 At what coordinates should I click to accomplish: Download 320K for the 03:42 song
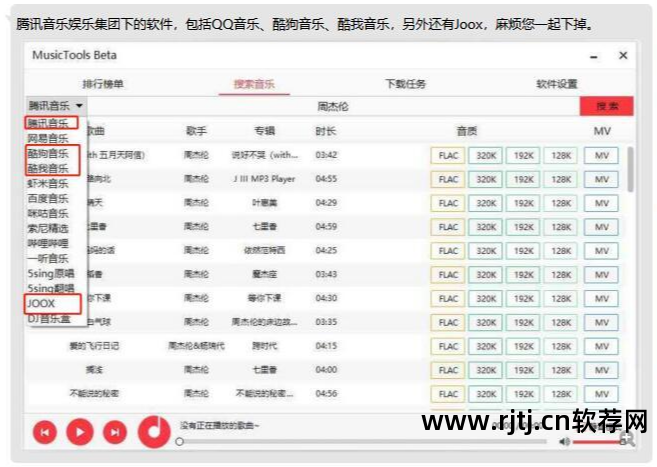486,156
